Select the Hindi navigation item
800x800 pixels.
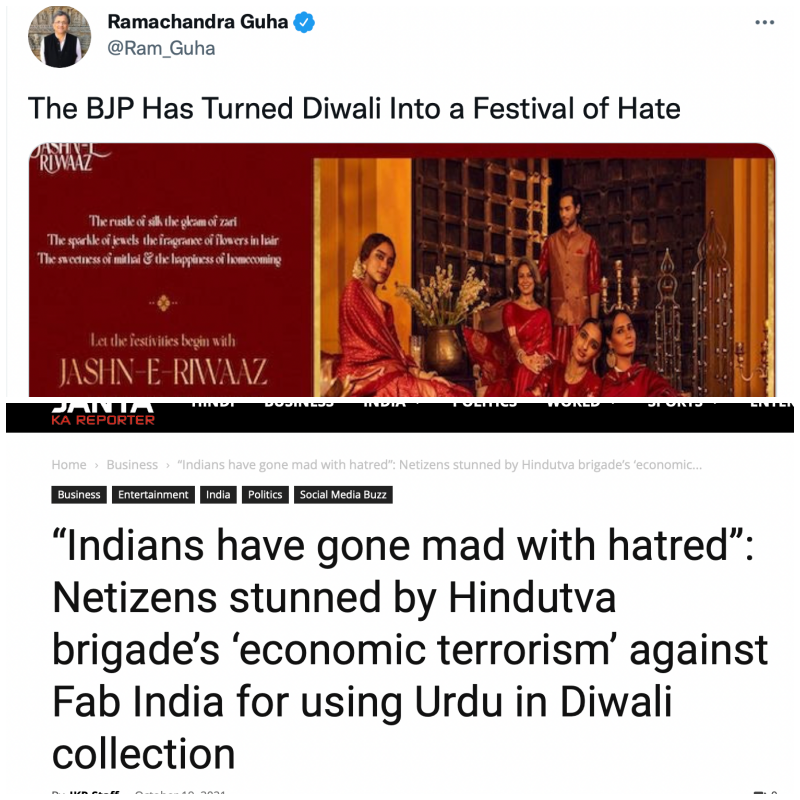pos(213,404)
